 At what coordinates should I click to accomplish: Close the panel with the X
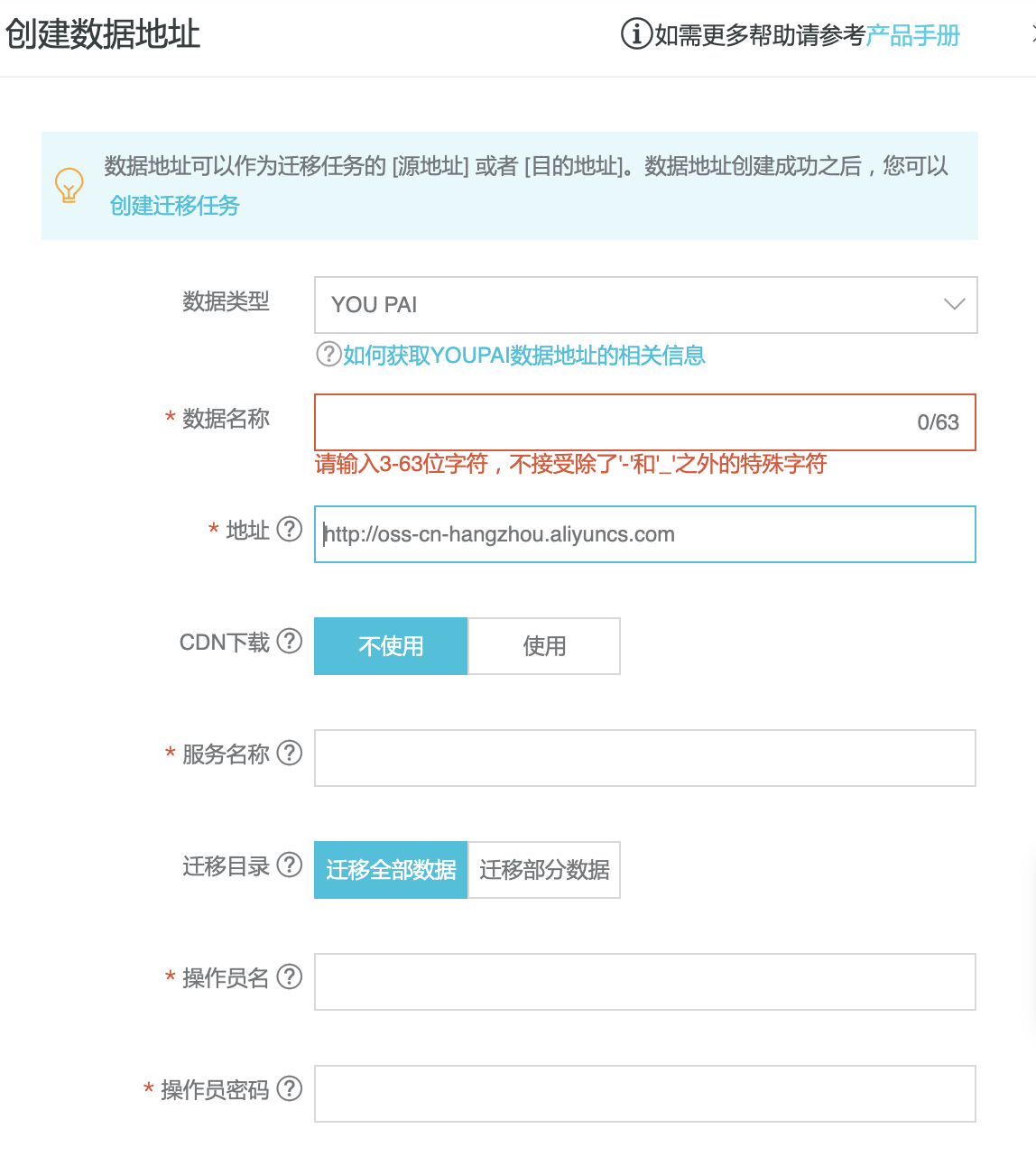coord(1031,33)
